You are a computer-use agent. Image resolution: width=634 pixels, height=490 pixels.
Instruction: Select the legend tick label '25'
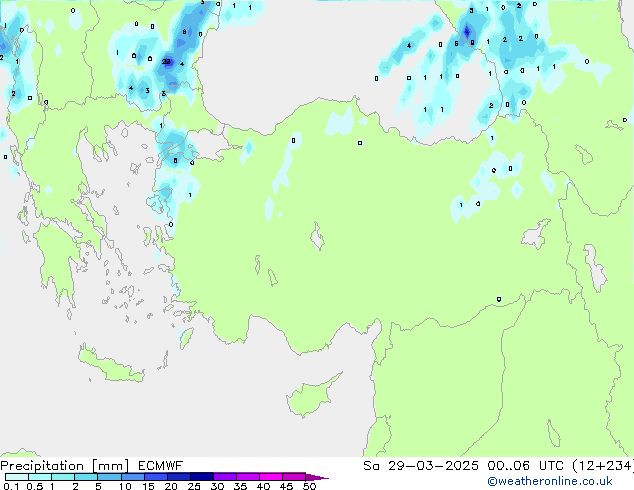[194, 486]
